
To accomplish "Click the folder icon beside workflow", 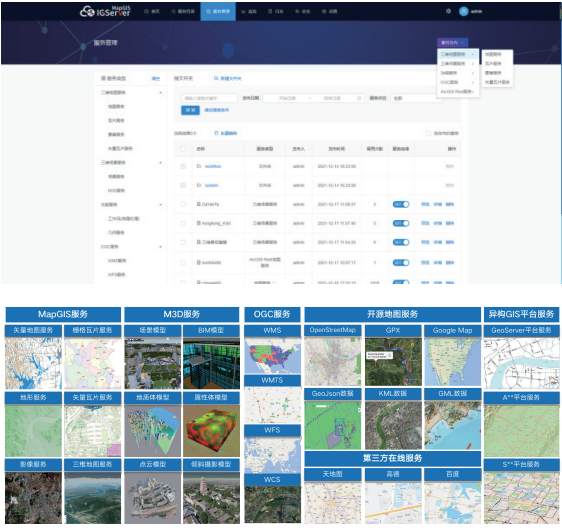I will click(x=199, y=166).
